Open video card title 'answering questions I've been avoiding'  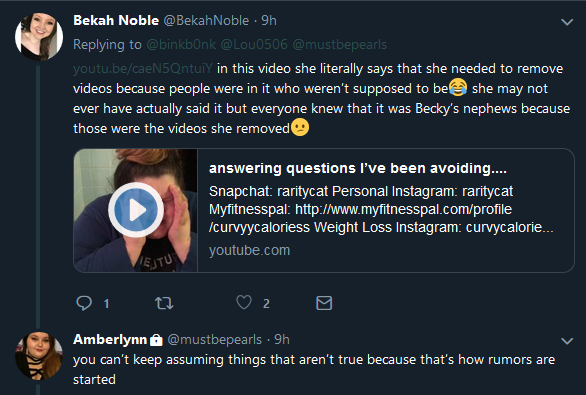click(358, 168)
